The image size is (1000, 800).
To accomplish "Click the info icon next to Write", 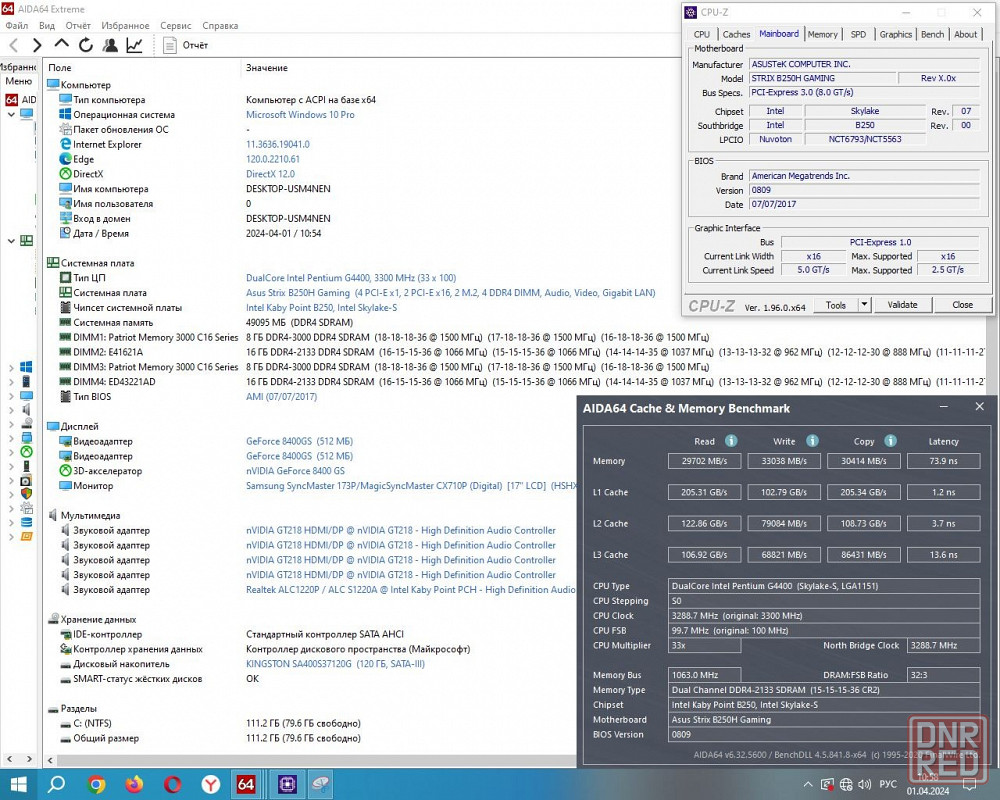I will coord(812,441).
